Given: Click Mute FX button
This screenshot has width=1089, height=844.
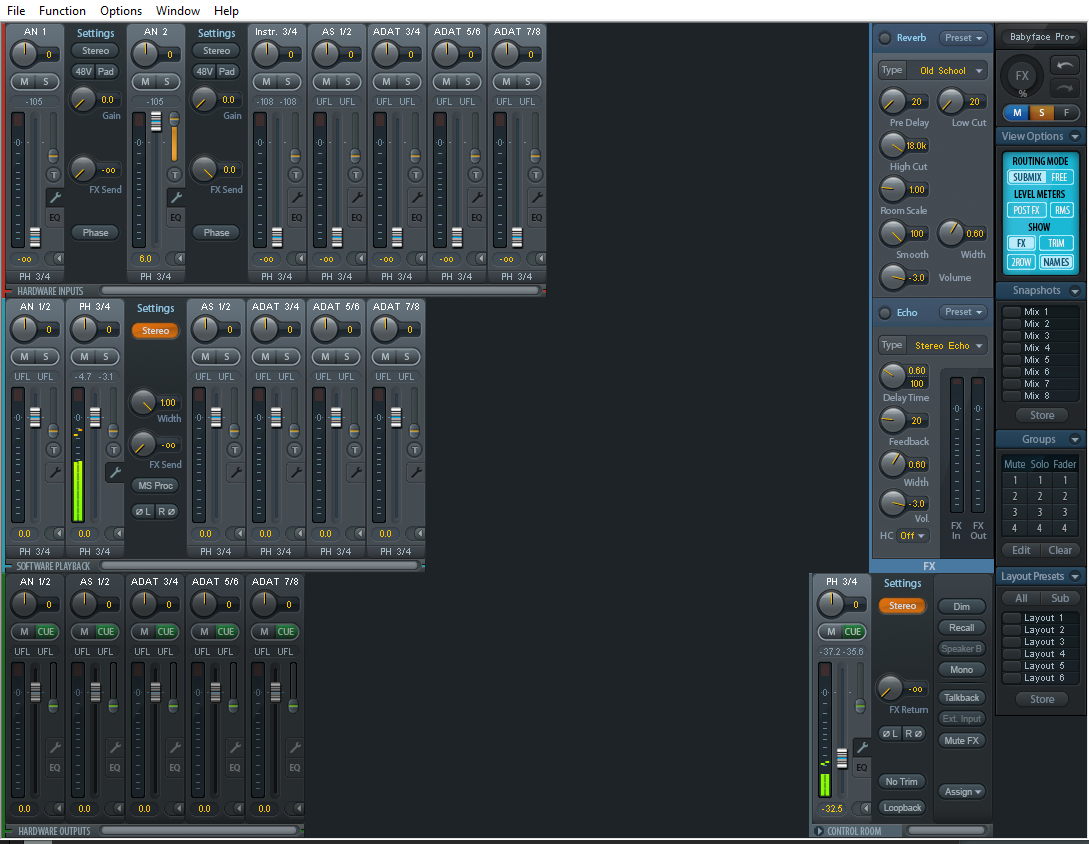Looking at the screenshot, I should tap(961, 740).
